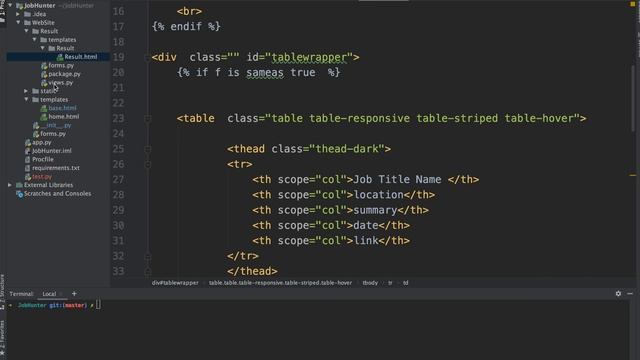This screenshot has width=640, height=360.
Task: Collapse the WebSite folder
Action: click(x=18, y=23)
